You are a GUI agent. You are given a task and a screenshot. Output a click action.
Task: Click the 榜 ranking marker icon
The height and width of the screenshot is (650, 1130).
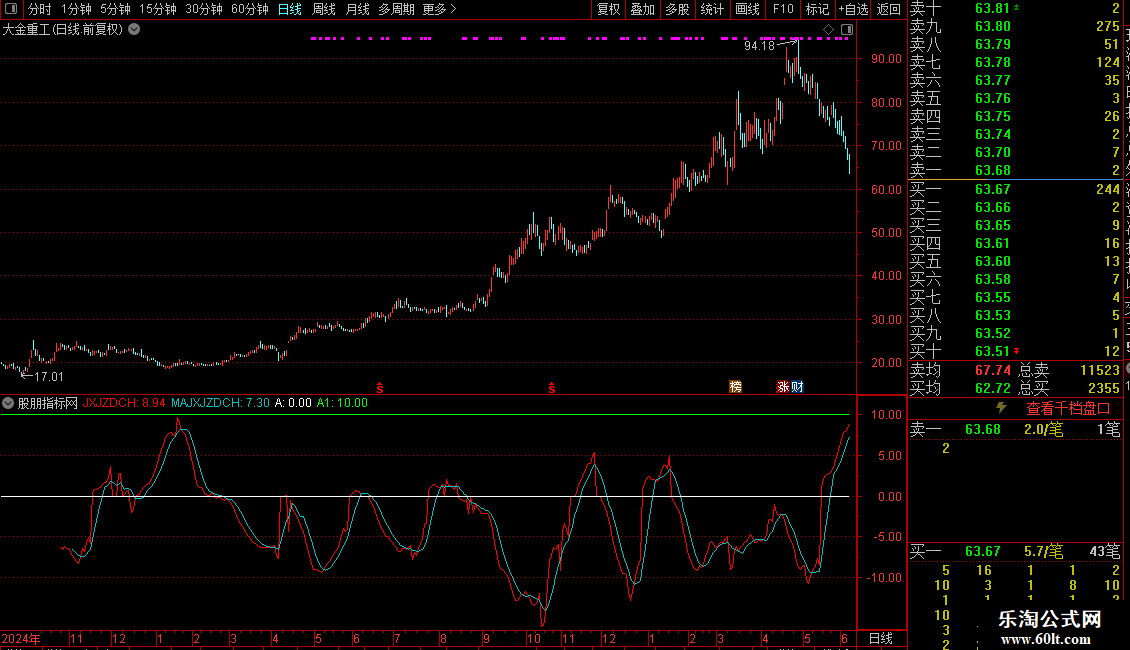click(735, 387)
